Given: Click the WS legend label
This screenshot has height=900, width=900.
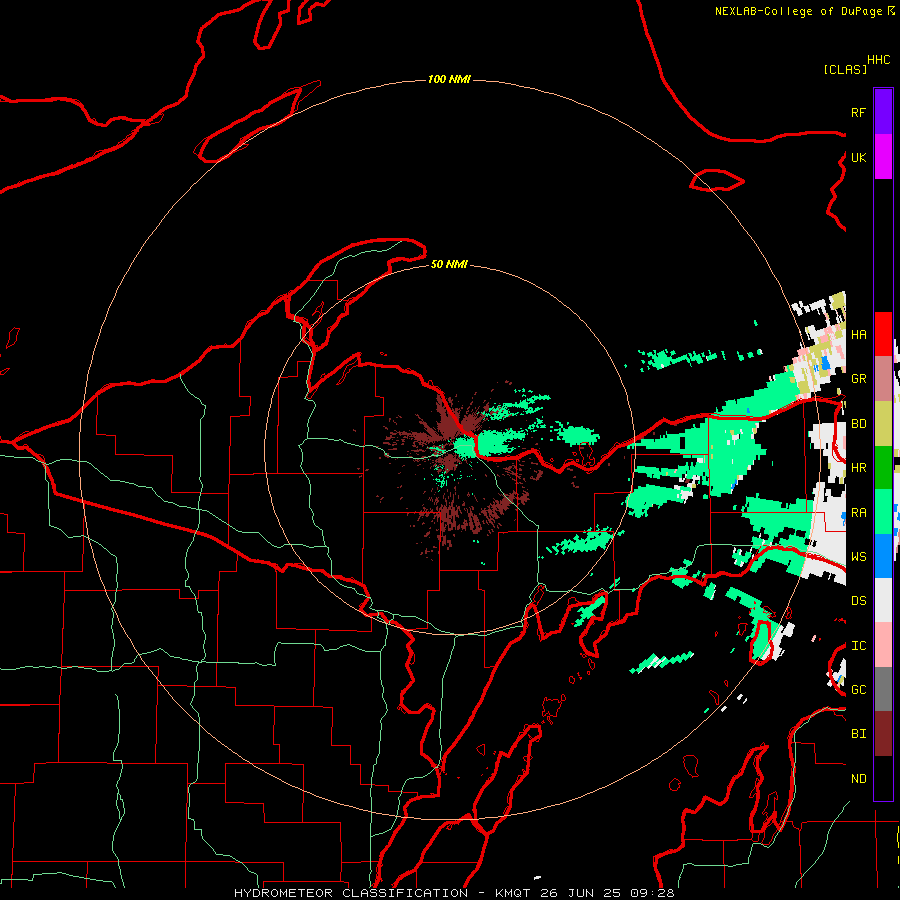Looking at the screenshot, I should [x=858, y=556].
